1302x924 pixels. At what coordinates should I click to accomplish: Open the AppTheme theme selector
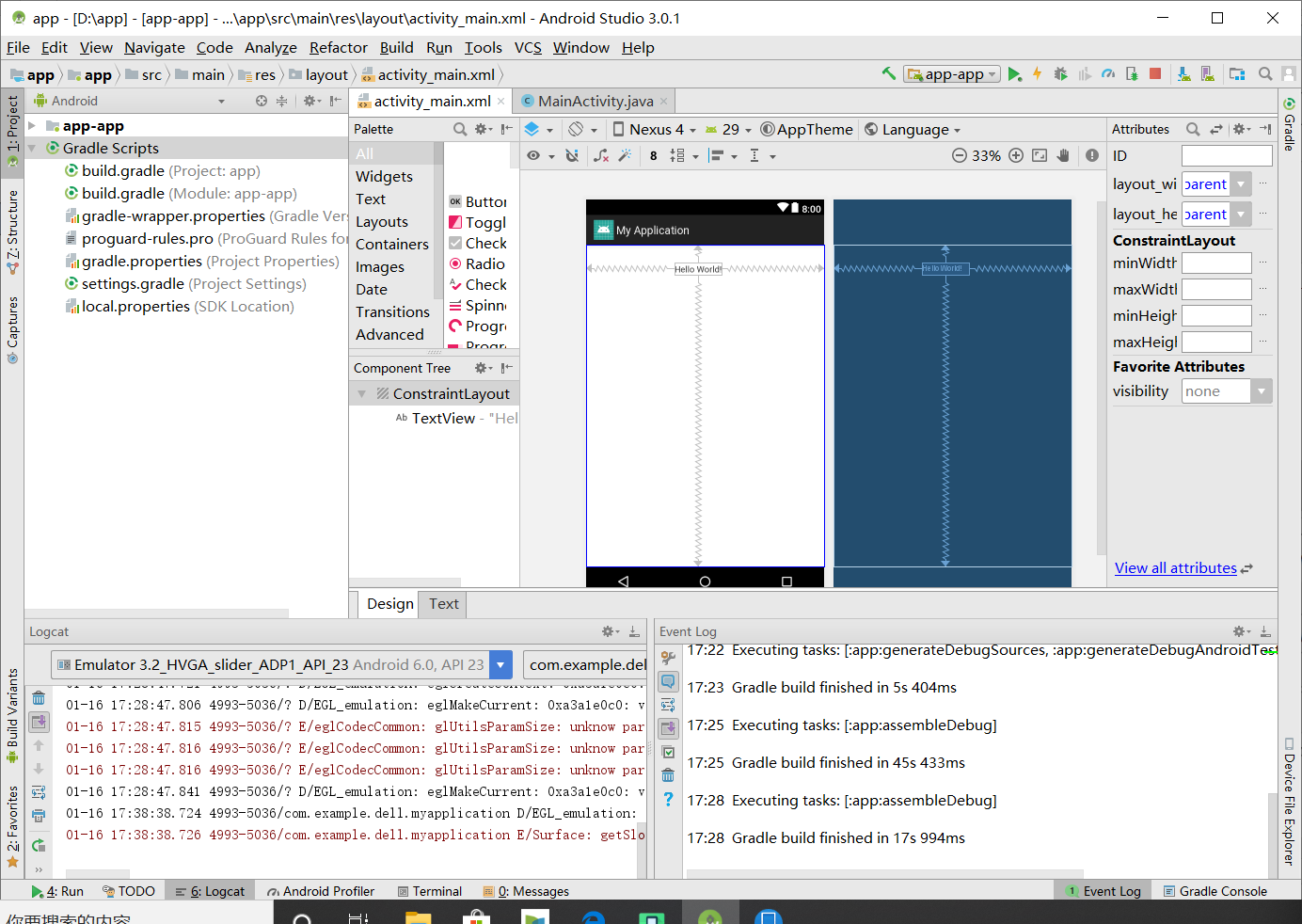pos(806,130)
